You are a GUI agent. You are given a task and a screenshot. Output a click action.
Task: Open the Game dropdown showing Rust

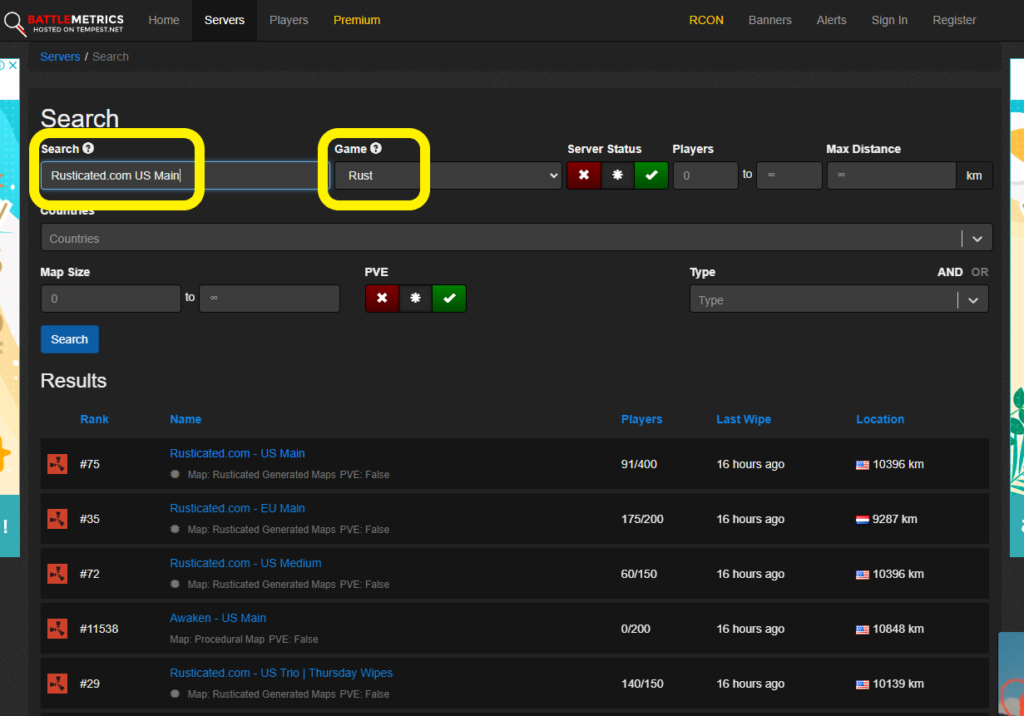pyautogui.click(x=447, y=175)
